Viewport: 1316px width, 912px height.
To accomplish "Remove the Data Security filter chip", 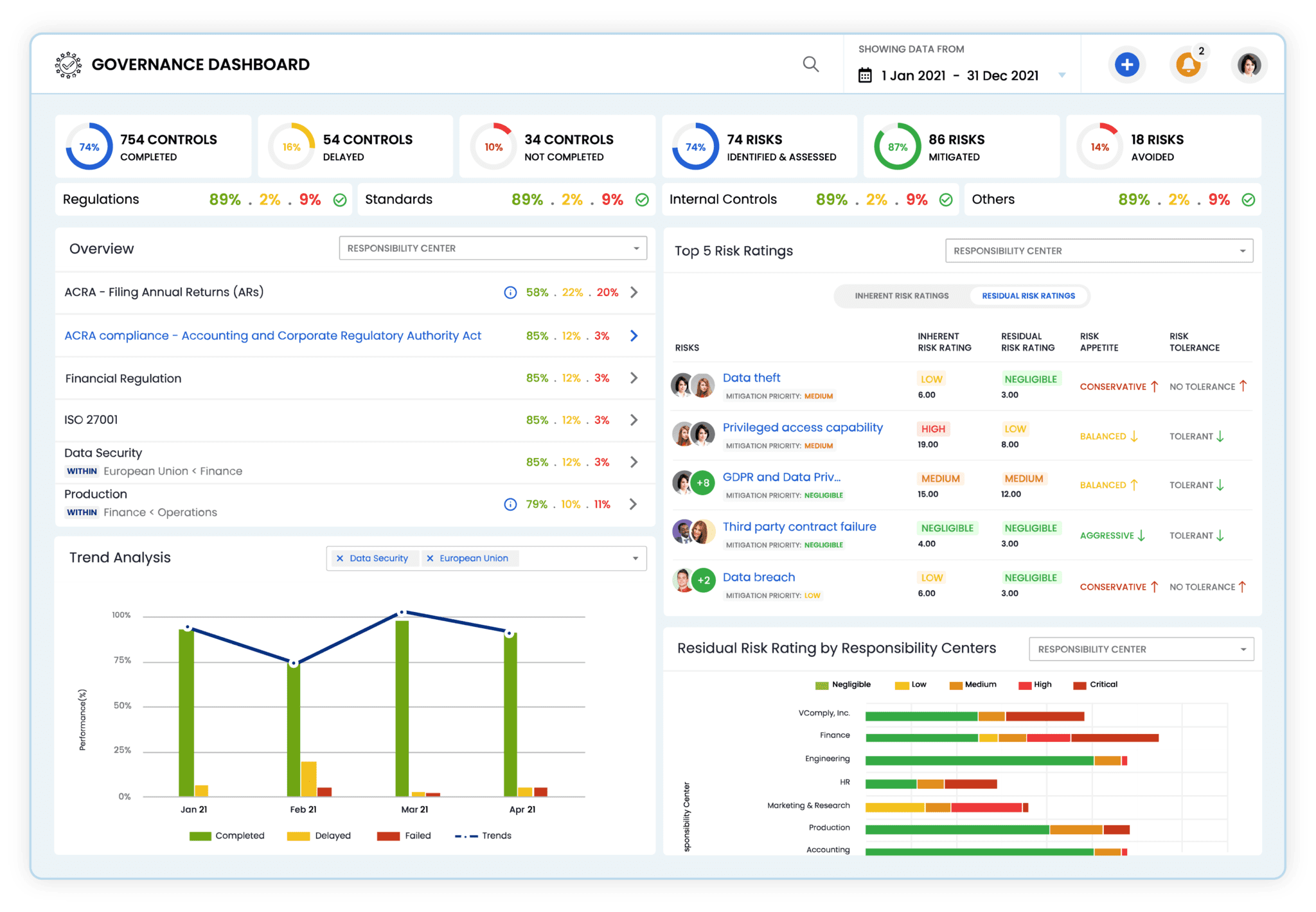I will [x=341, y=558].
